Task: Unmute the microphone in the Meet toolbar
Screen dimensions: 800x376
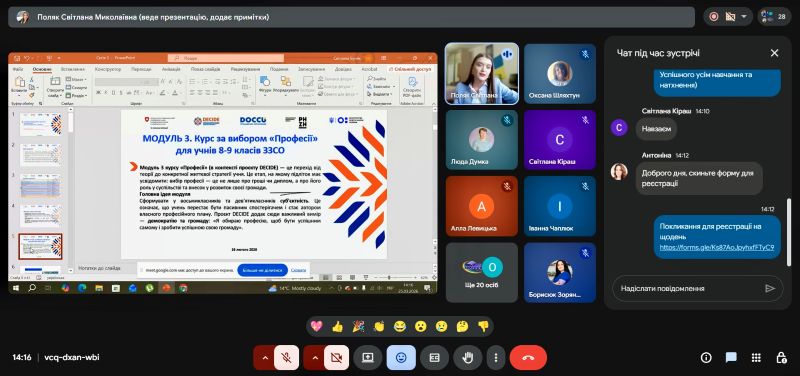Action: [287, 358]
